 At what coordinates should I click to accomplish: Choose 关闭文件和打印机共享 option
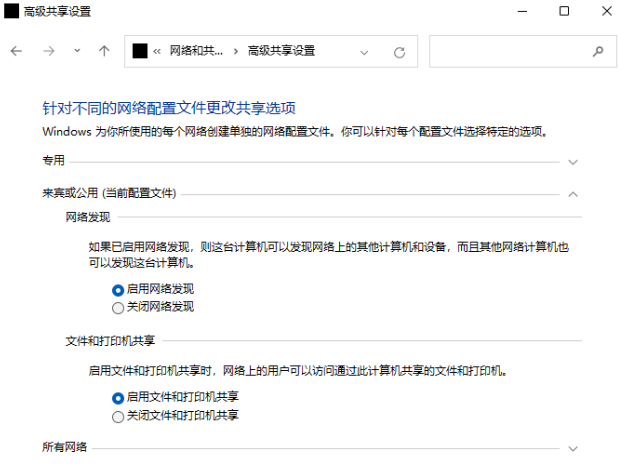coord(119,414)
